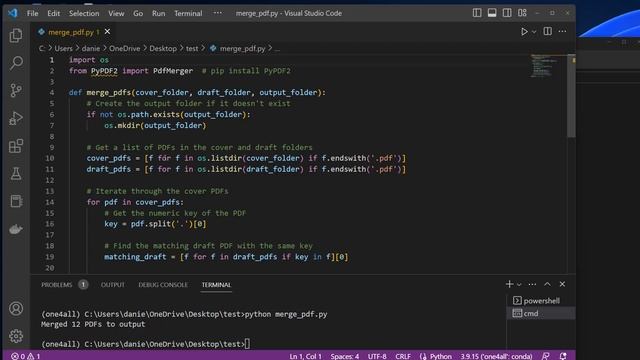Click the code minimap preview
The width and height of the screenshot is (640, 360).
(544, 67)
